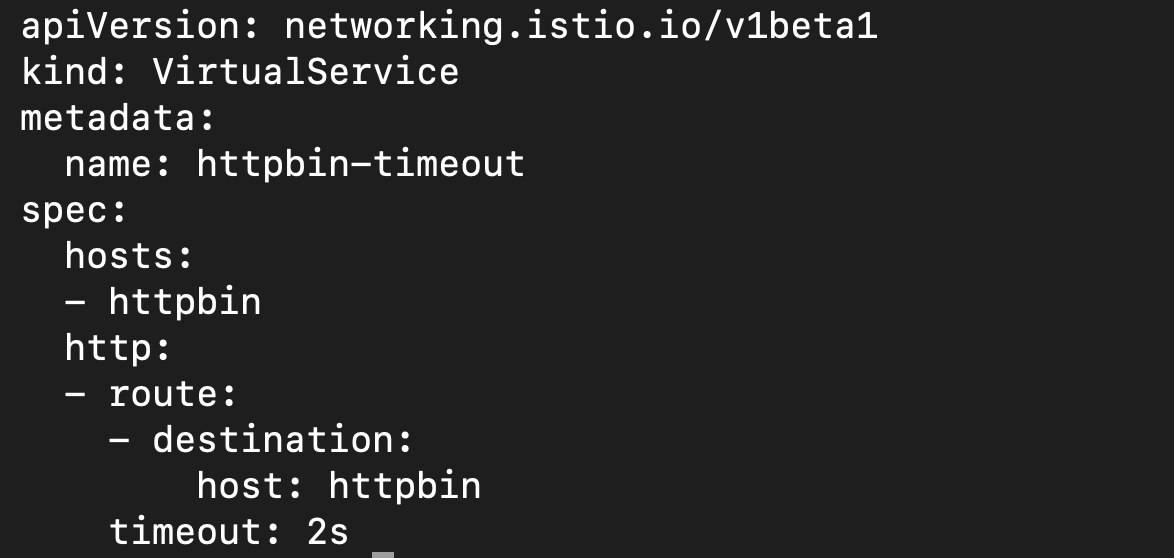The image size is (1174, 558).
Task: Click the httpbin value after host:
Action: tap(404, 485)
